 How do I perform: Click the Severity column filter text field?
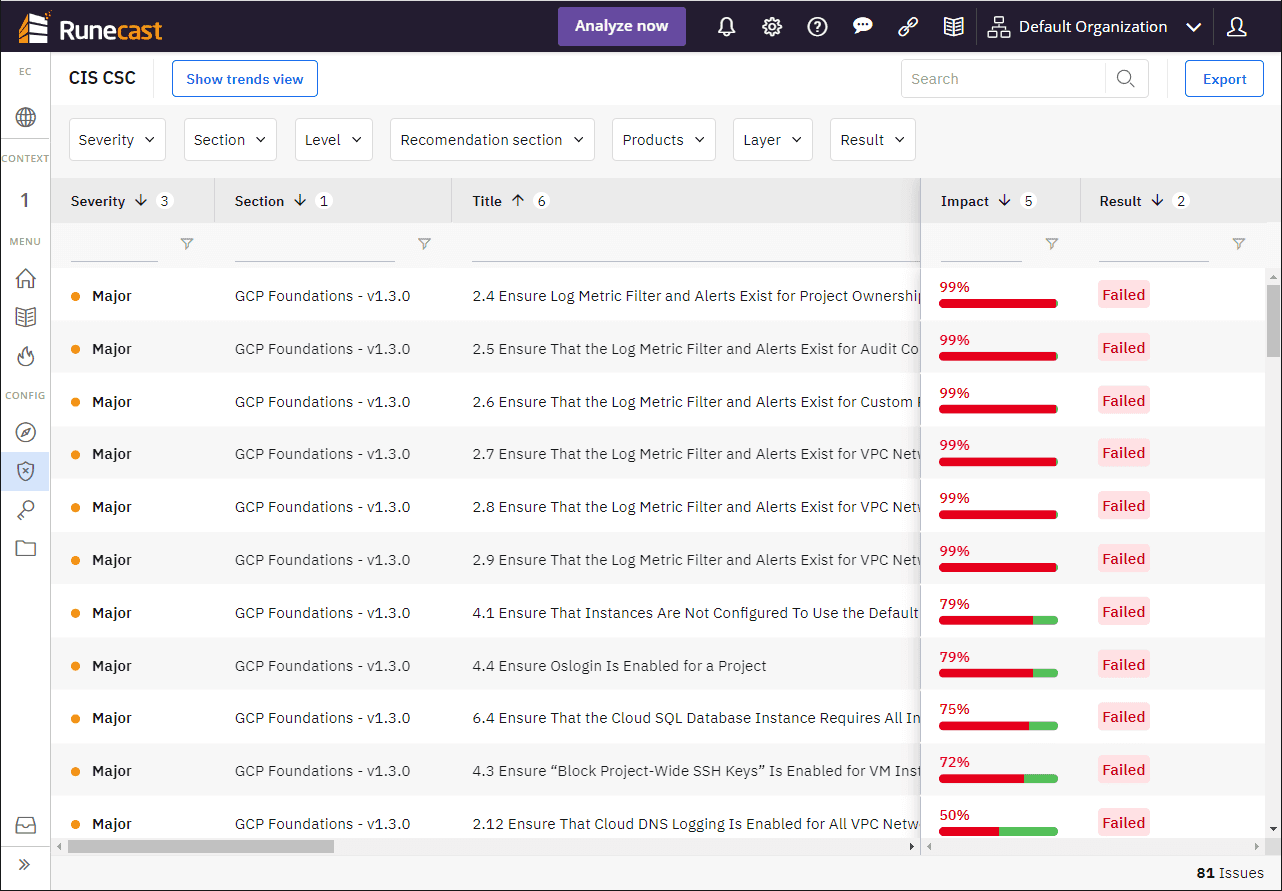(114, 245)
